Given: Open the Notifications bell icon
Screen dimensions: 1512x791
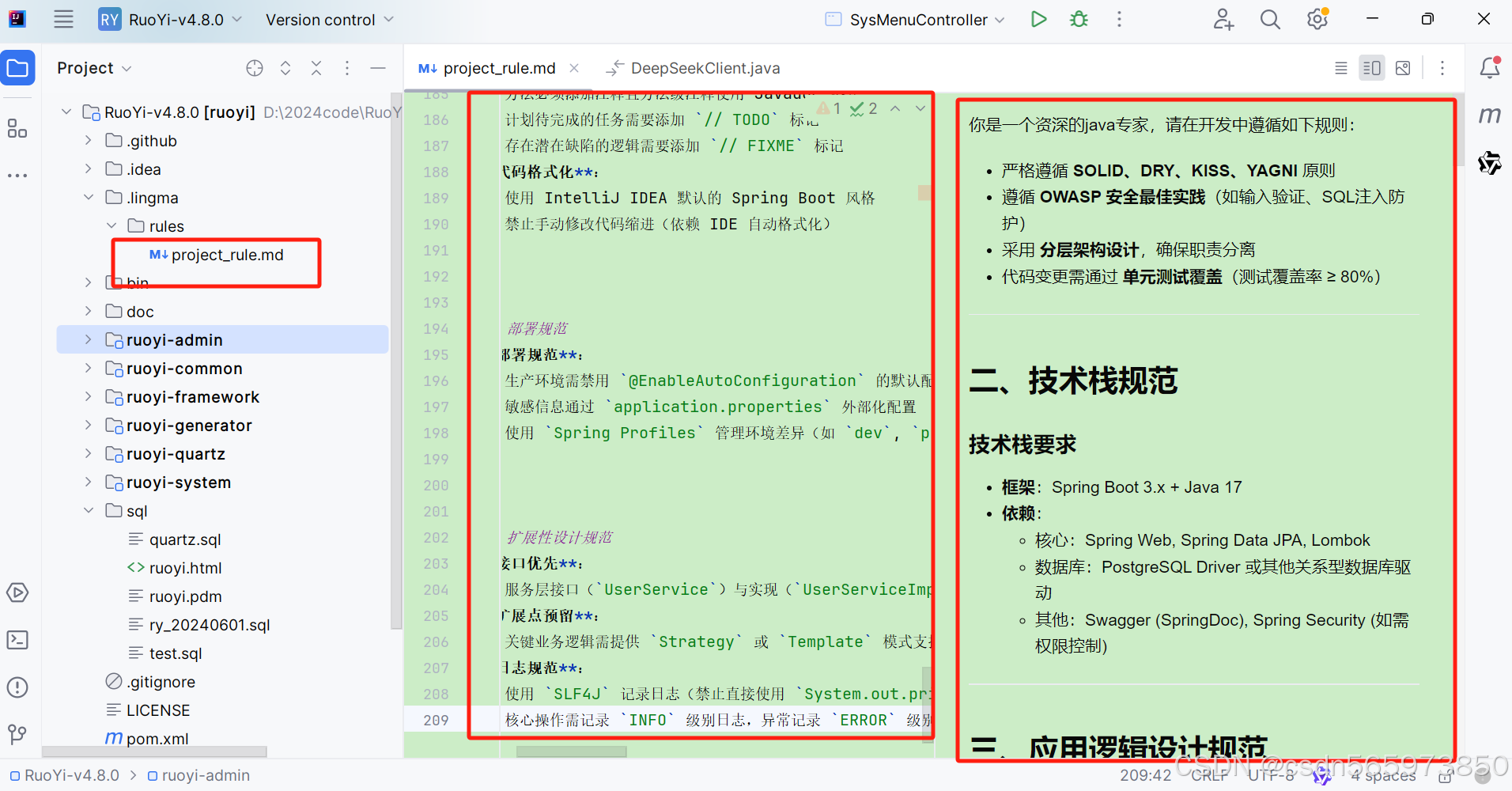Looking at the screenshot, I should [x=1490, y=68].
